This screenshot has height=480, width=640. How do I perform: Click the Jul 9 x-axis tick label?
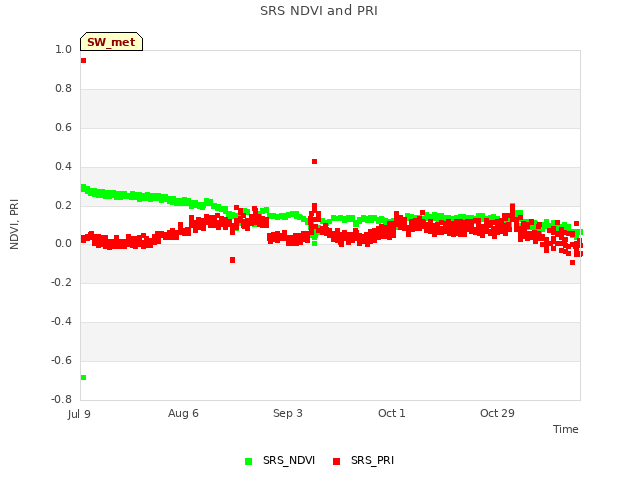click(79, 414)
